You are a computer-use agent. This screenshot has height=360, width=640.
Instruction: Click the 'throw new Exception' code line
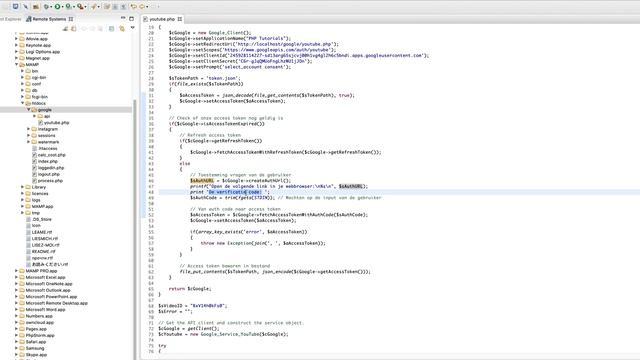point(263,243)
